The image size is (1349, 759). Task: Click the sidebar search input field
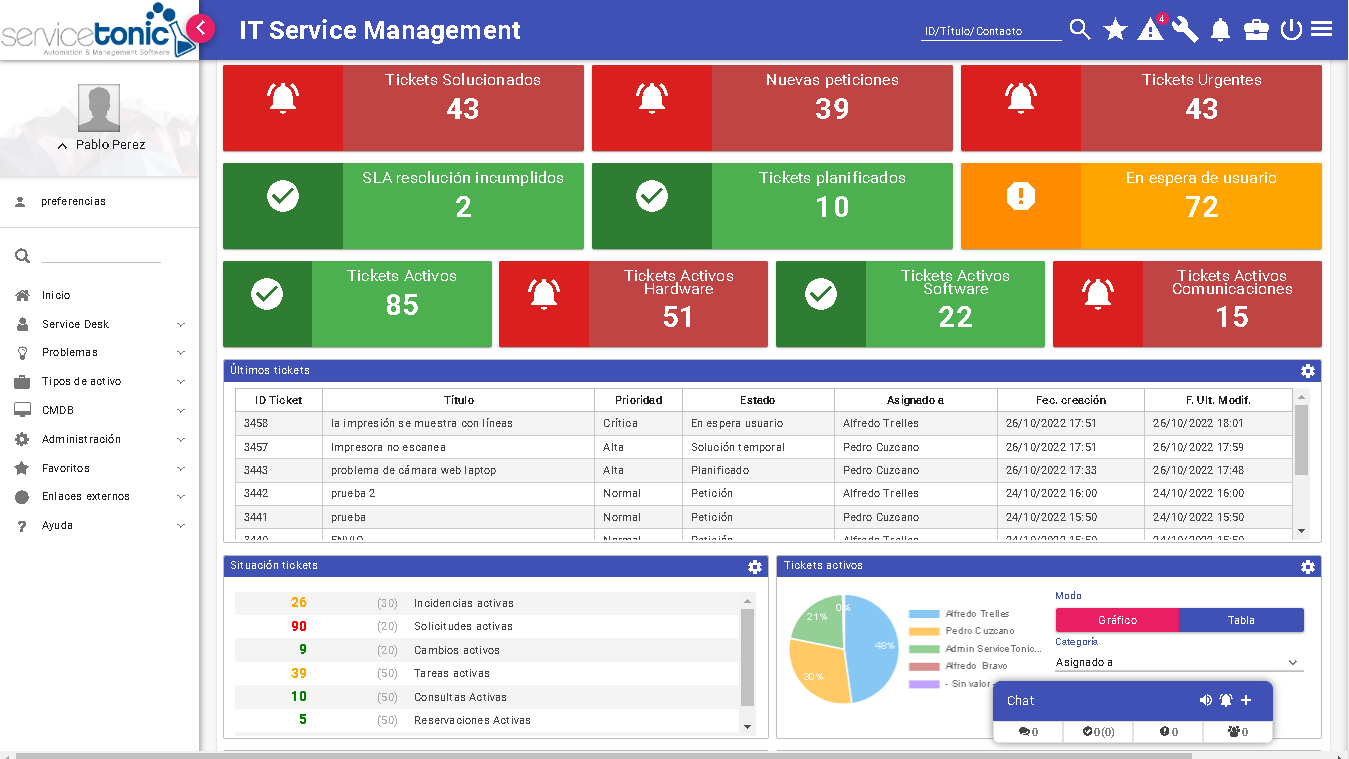101,255
